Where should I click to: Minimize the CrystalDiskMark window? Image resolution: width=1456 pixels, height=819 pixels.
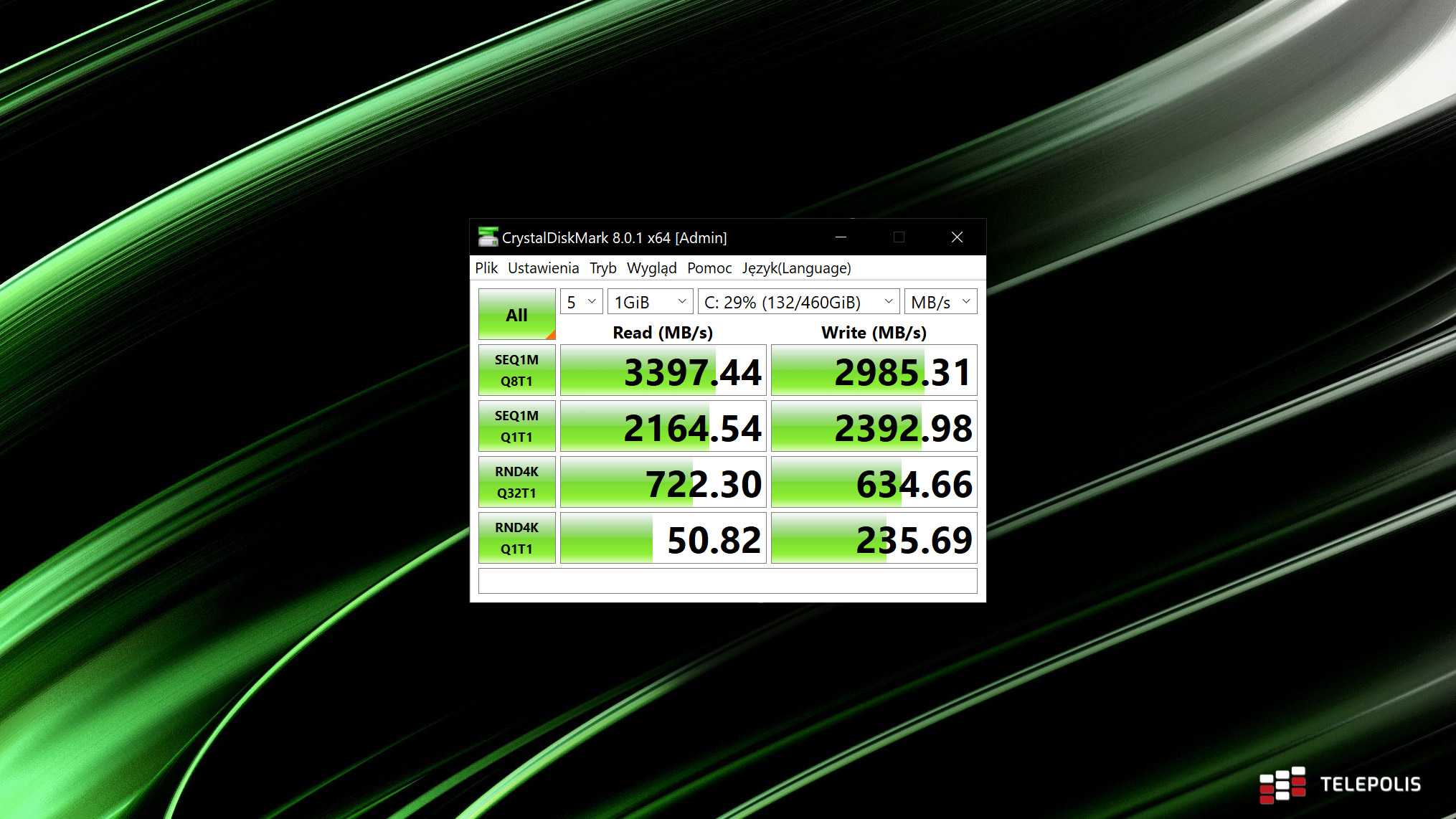click(x=841, y=237)
